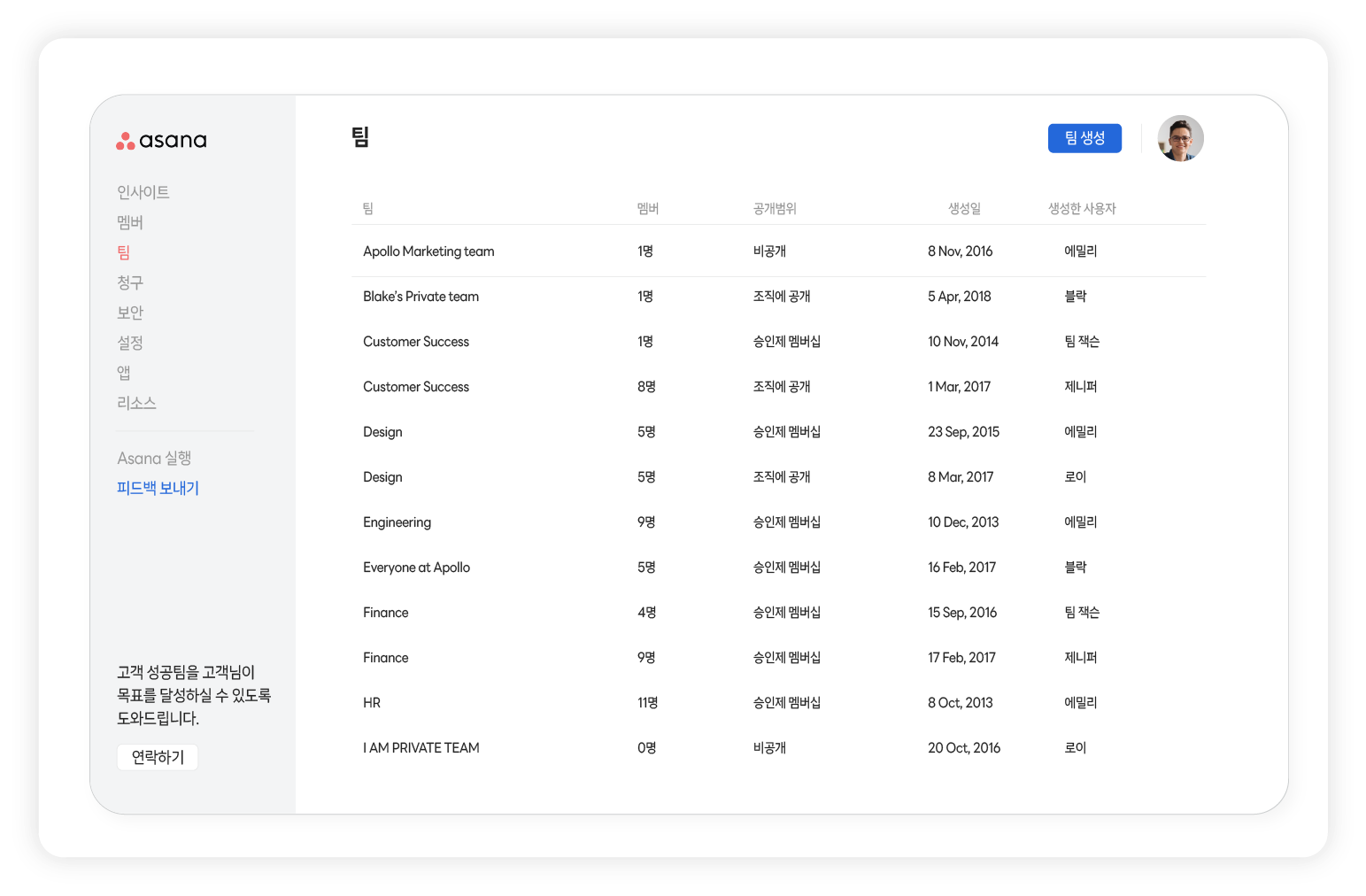Select the I AM PRIVATE TEAM row
Image resolution: width=1366 pixels, height=896 pixels.
click(421, 748)
